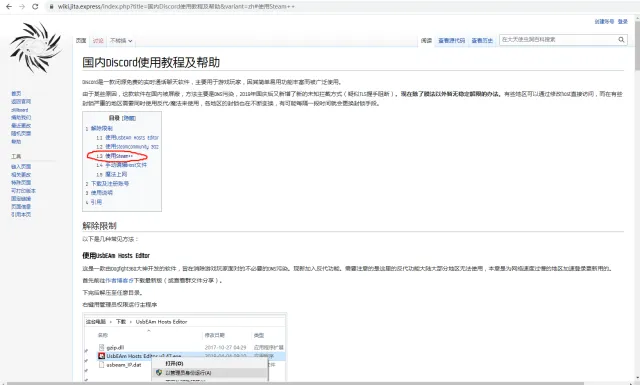Click the browser forward arrow
The height and width of the screenshot is (385, 640).
(x=22, y=7)
